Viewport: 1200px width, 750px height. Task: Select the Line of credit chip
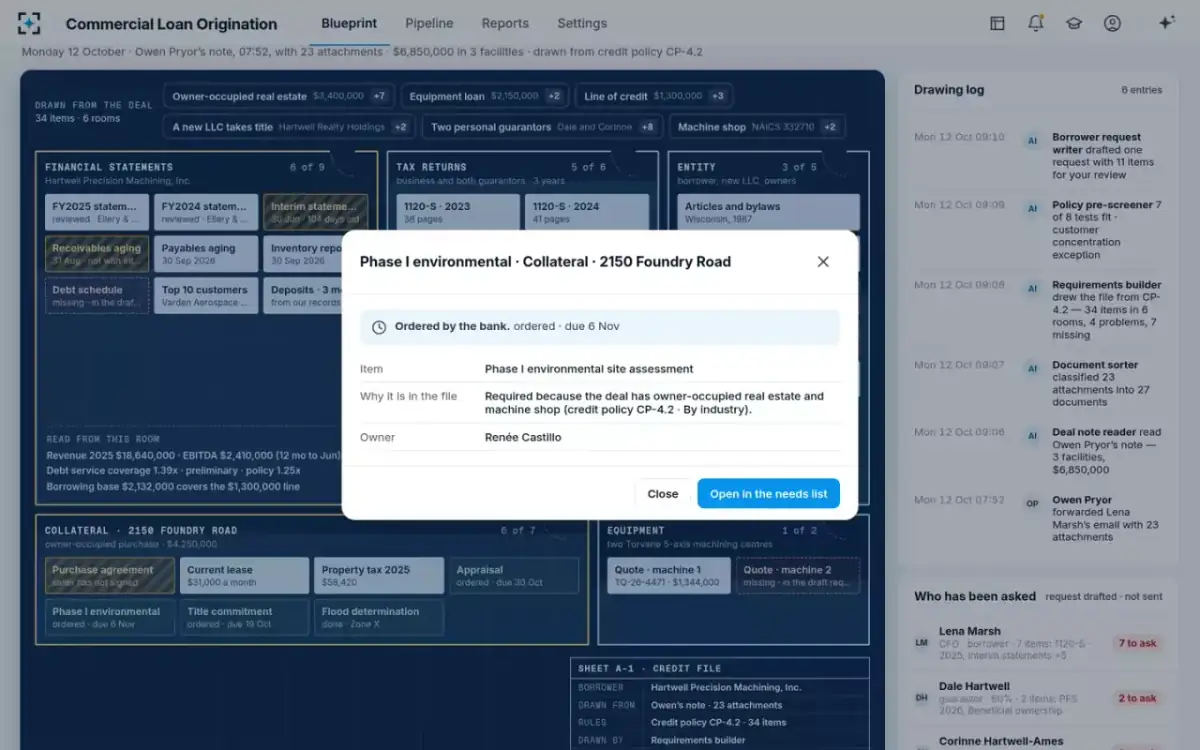655,96
